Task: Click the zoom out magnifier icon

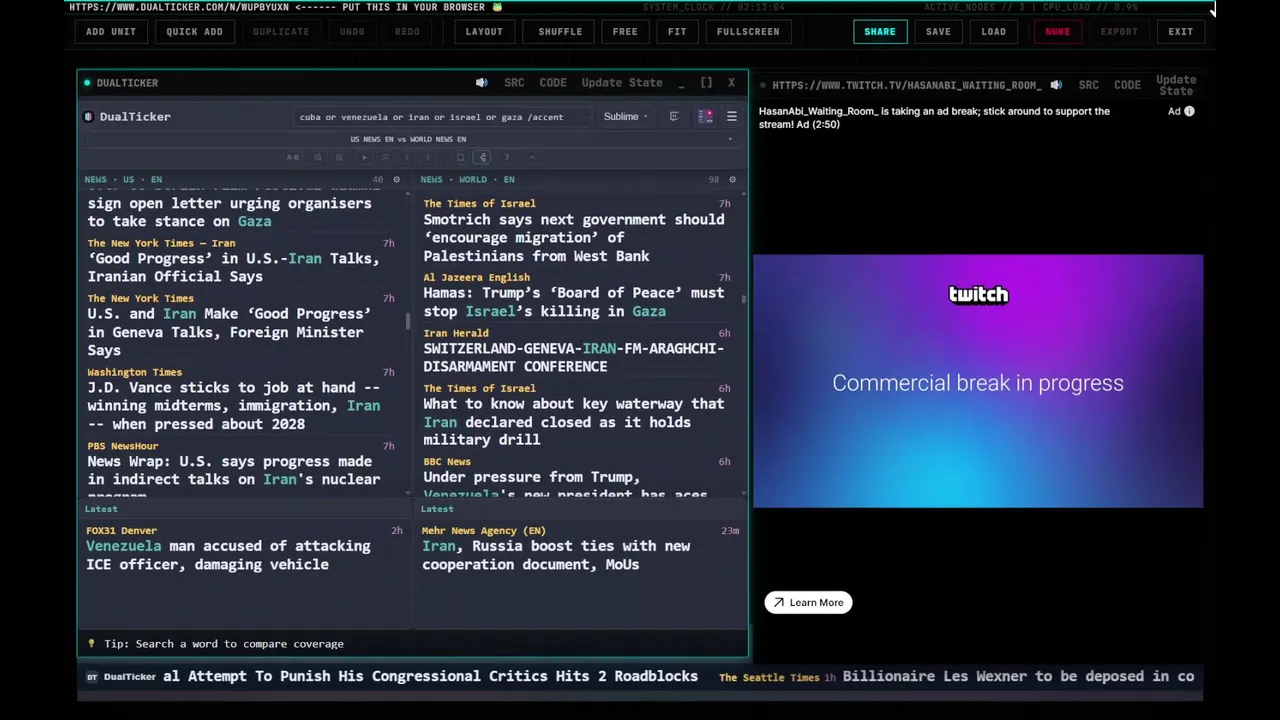Action: [318, 157]
